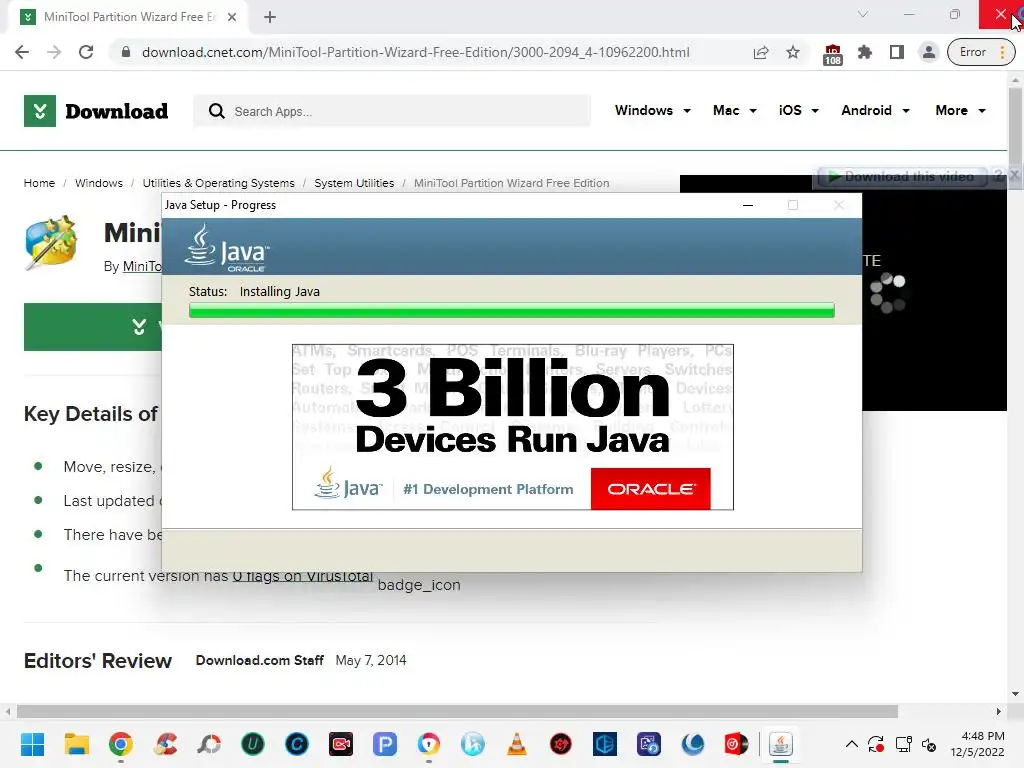
Task: Reload the page with the refresh icon
Action: pyautogui.click(x=86, y=52)
